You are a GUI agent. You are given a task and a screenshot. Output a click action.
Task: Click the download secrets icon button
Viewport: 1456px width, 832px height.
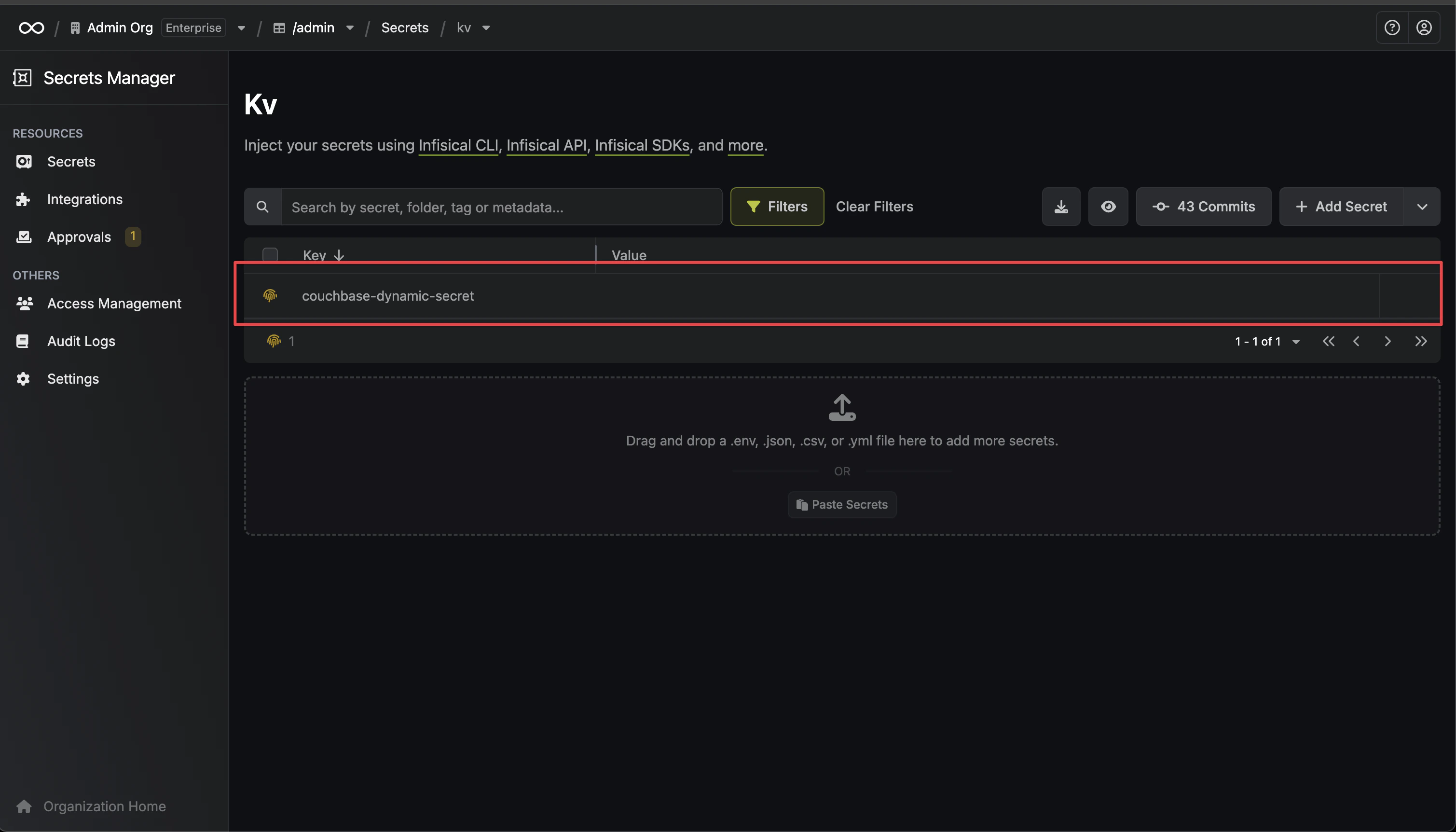tap(1061, 207)
